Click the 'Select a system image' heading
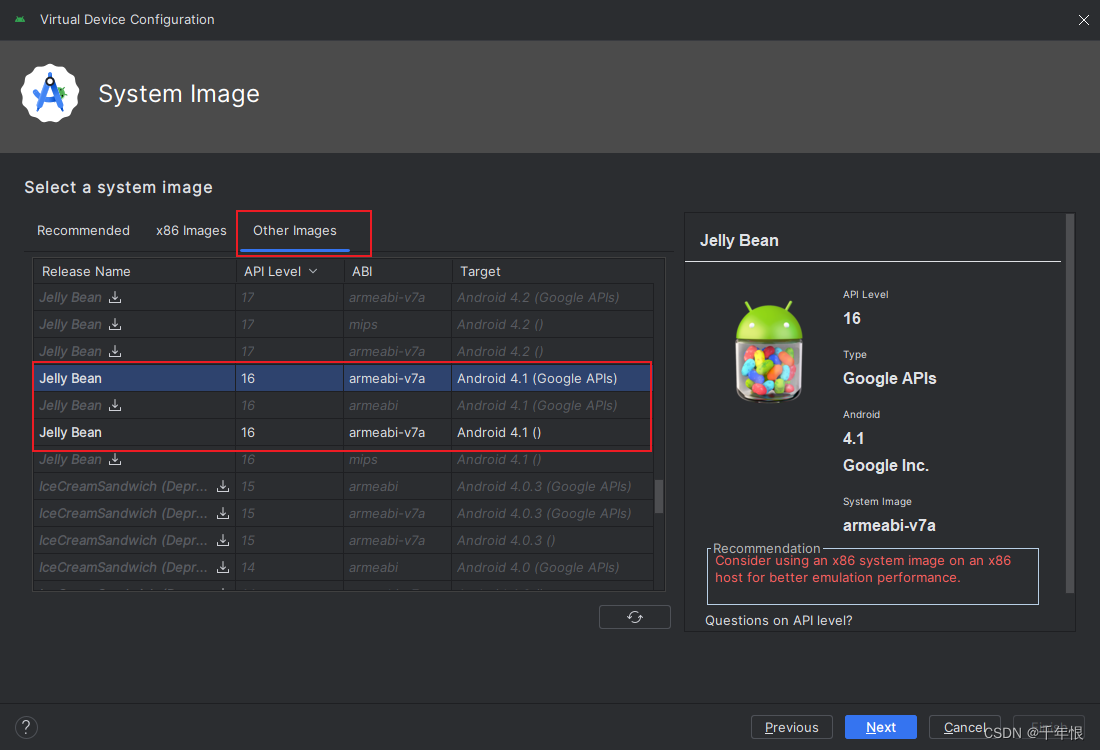The width and height of the screenshot is (1100, 750). 119,187
